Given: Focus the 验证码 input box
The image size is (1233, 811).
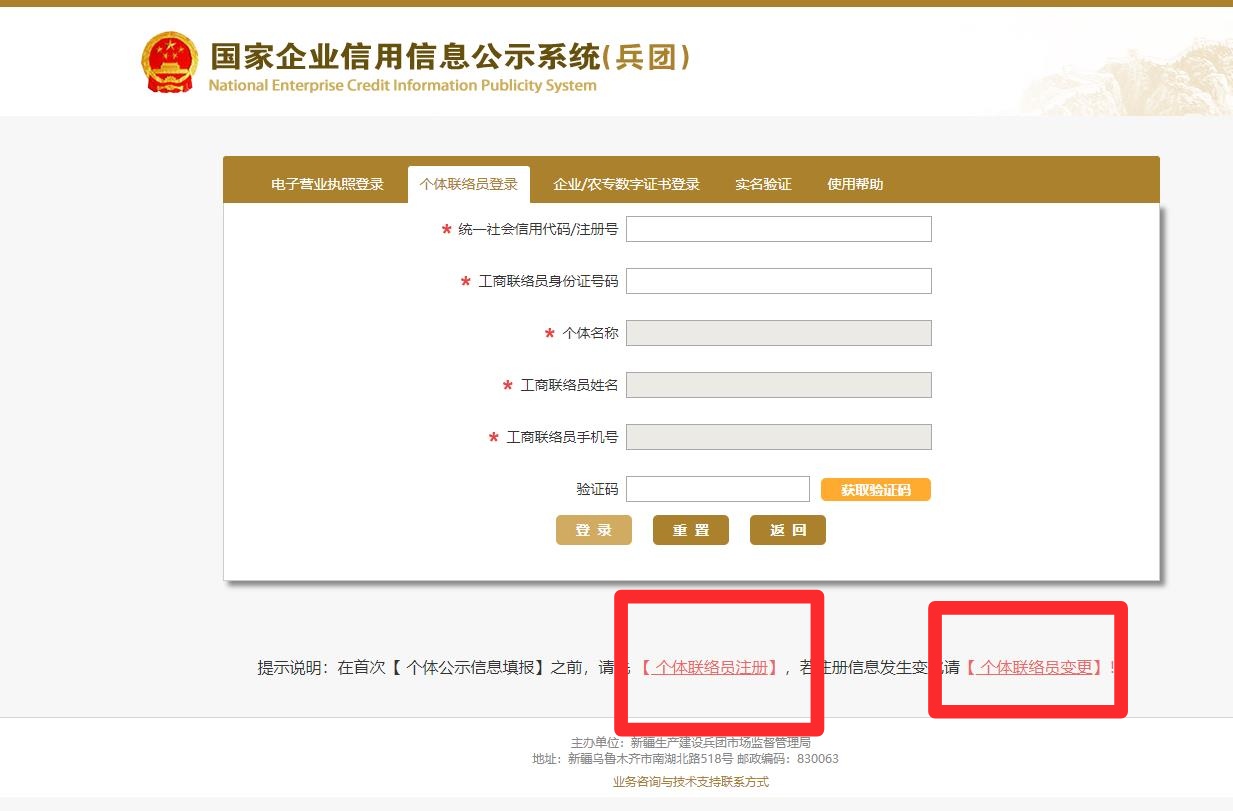Looking at the screenshot, I should click(x=717, y=489).
